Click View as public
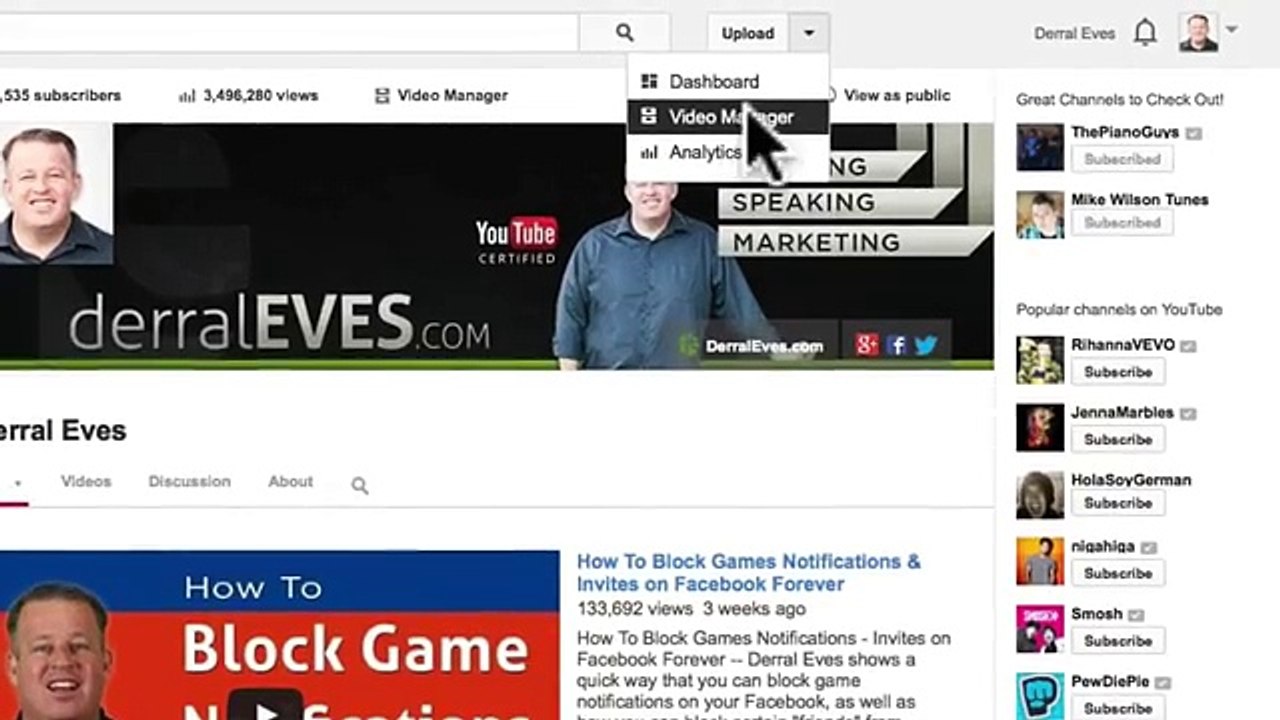 coord(896,95)
